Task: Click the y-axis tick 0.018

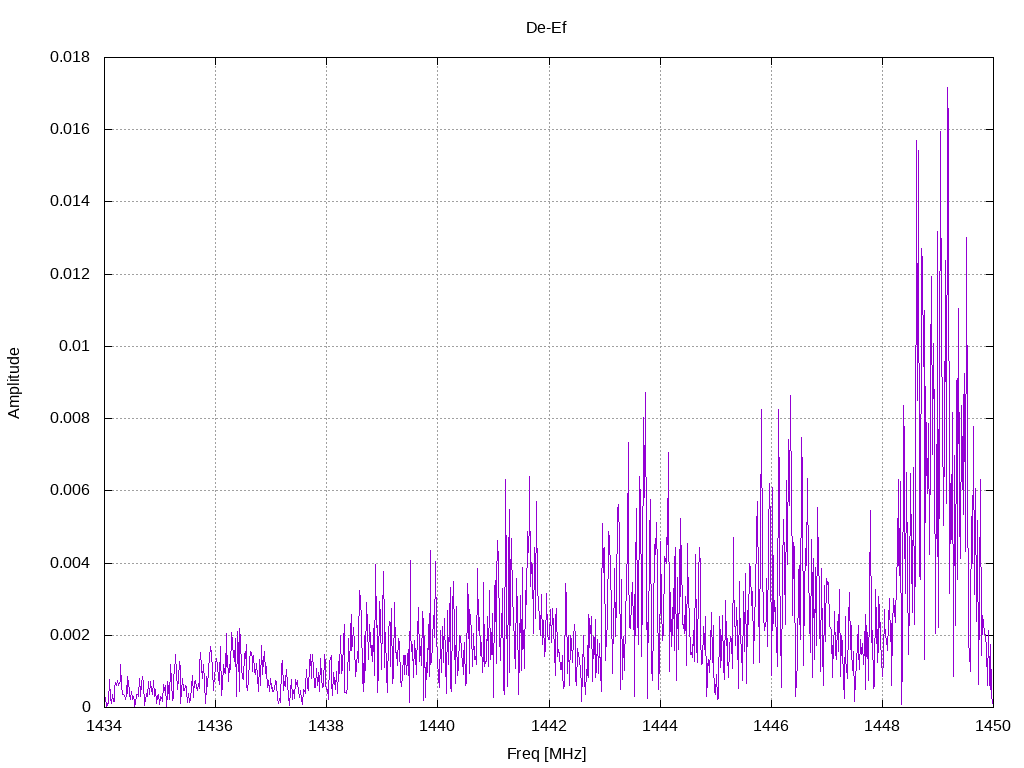Action: (70, 57)
